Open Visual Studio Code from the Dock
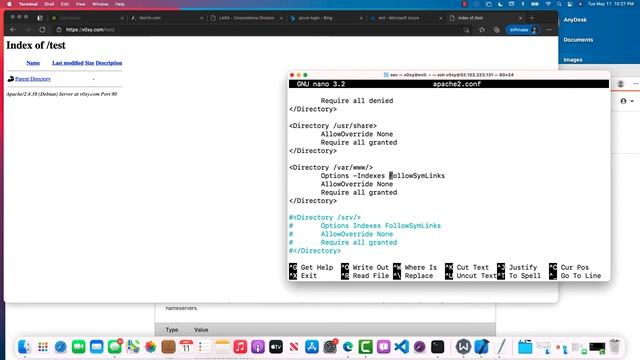Viewport: 640px width, 360px height. coord(402,347)
